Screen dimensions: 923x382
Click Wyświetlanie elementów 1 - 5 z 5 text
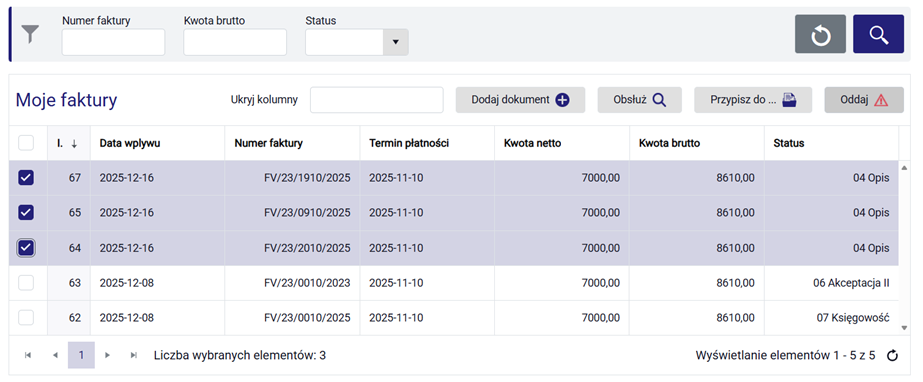coord(785,356)
